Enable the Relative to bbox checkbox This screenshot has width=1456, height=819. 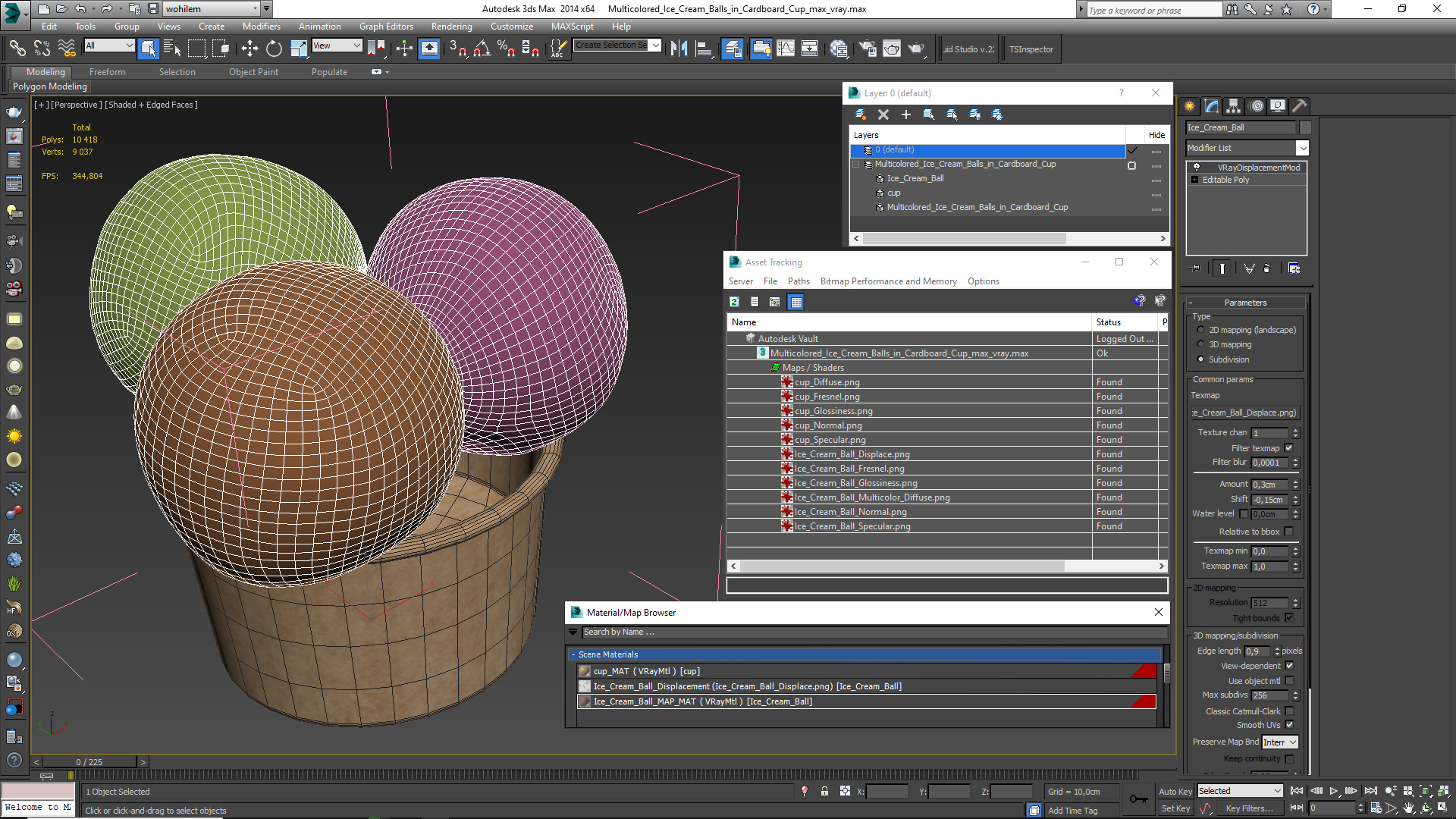coord(1289,532)
